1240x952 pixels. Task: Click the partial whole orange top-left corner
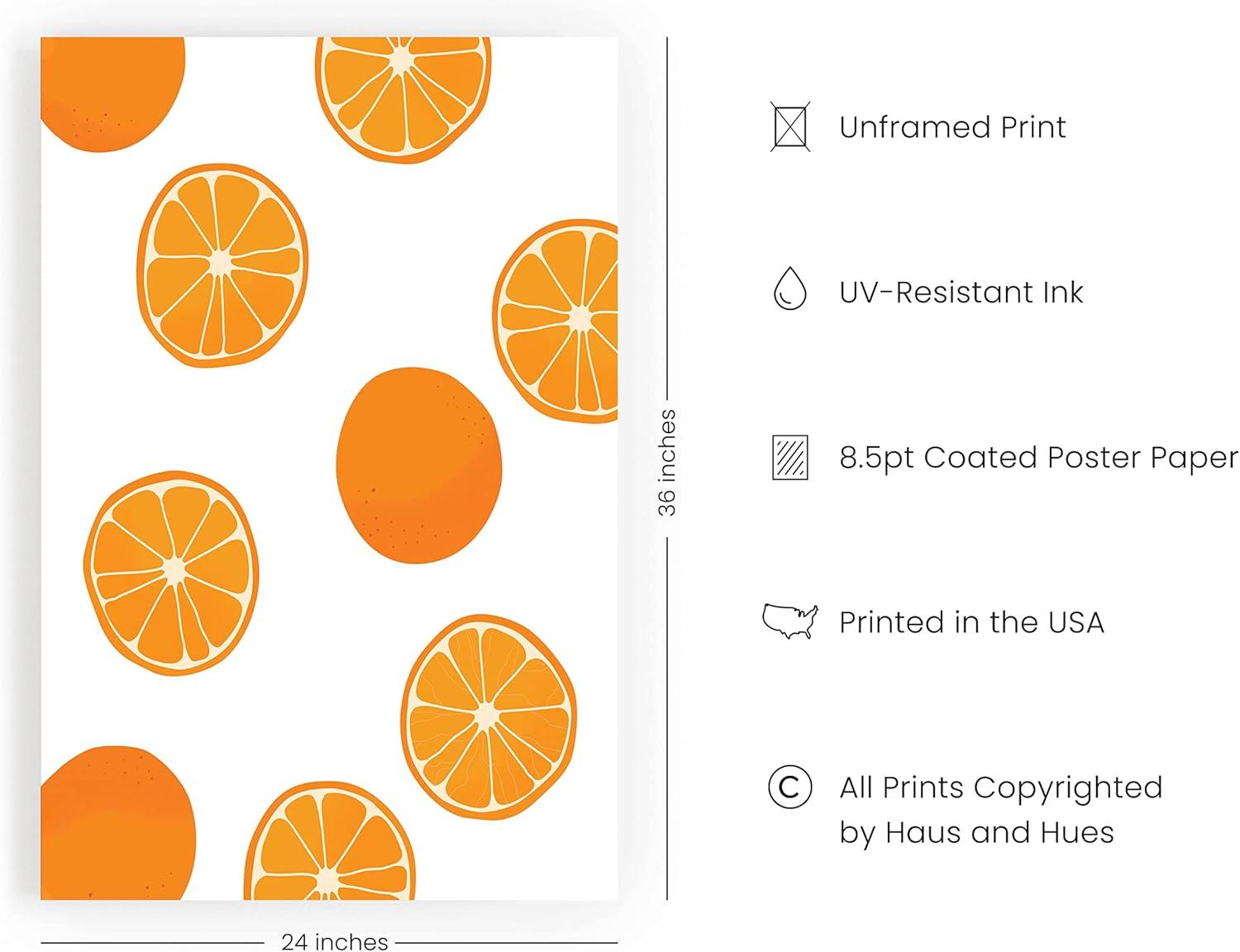(112, 94)
